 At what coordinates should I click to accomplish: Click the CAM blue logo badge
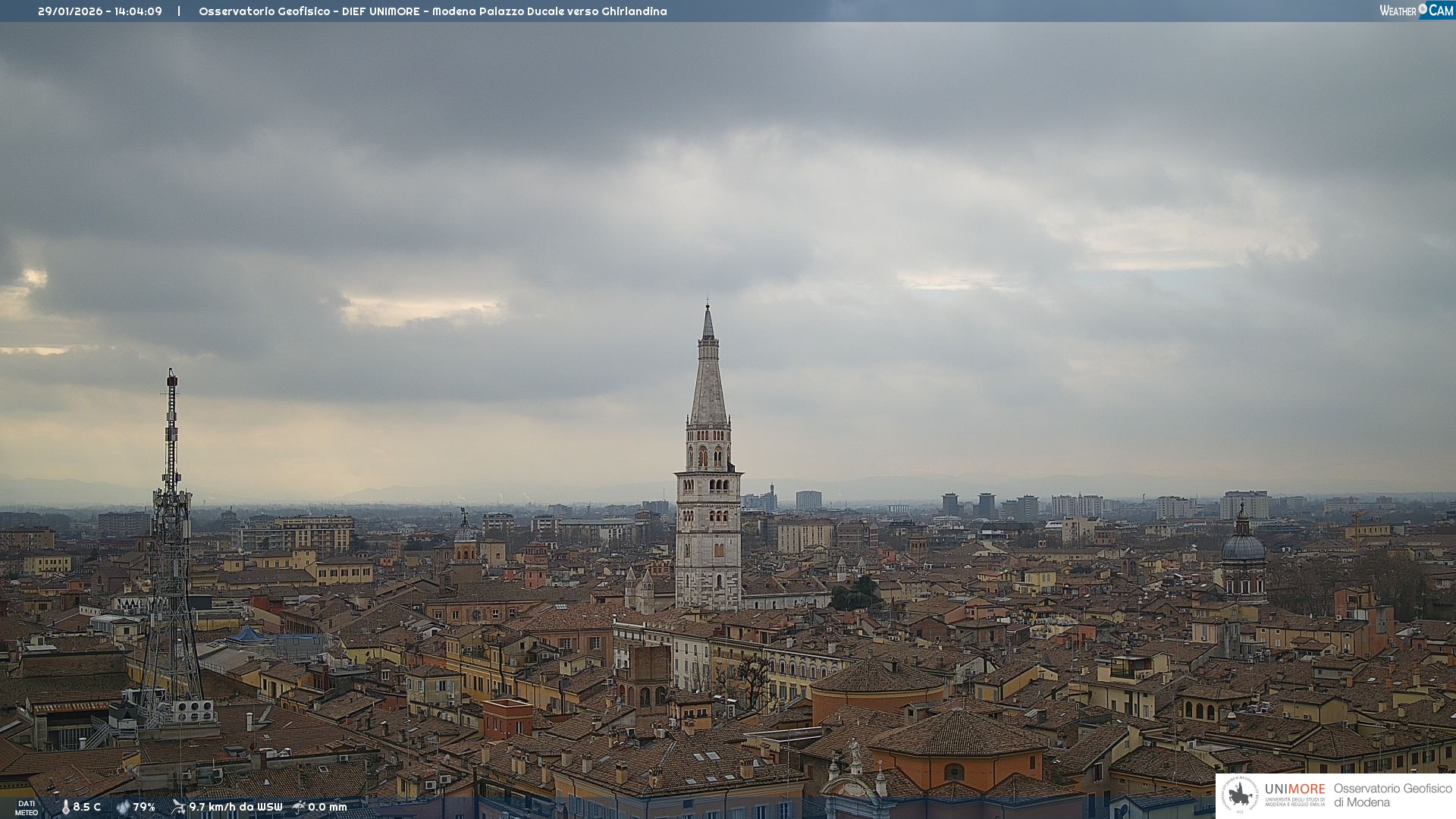click(x=1440, y=11)
